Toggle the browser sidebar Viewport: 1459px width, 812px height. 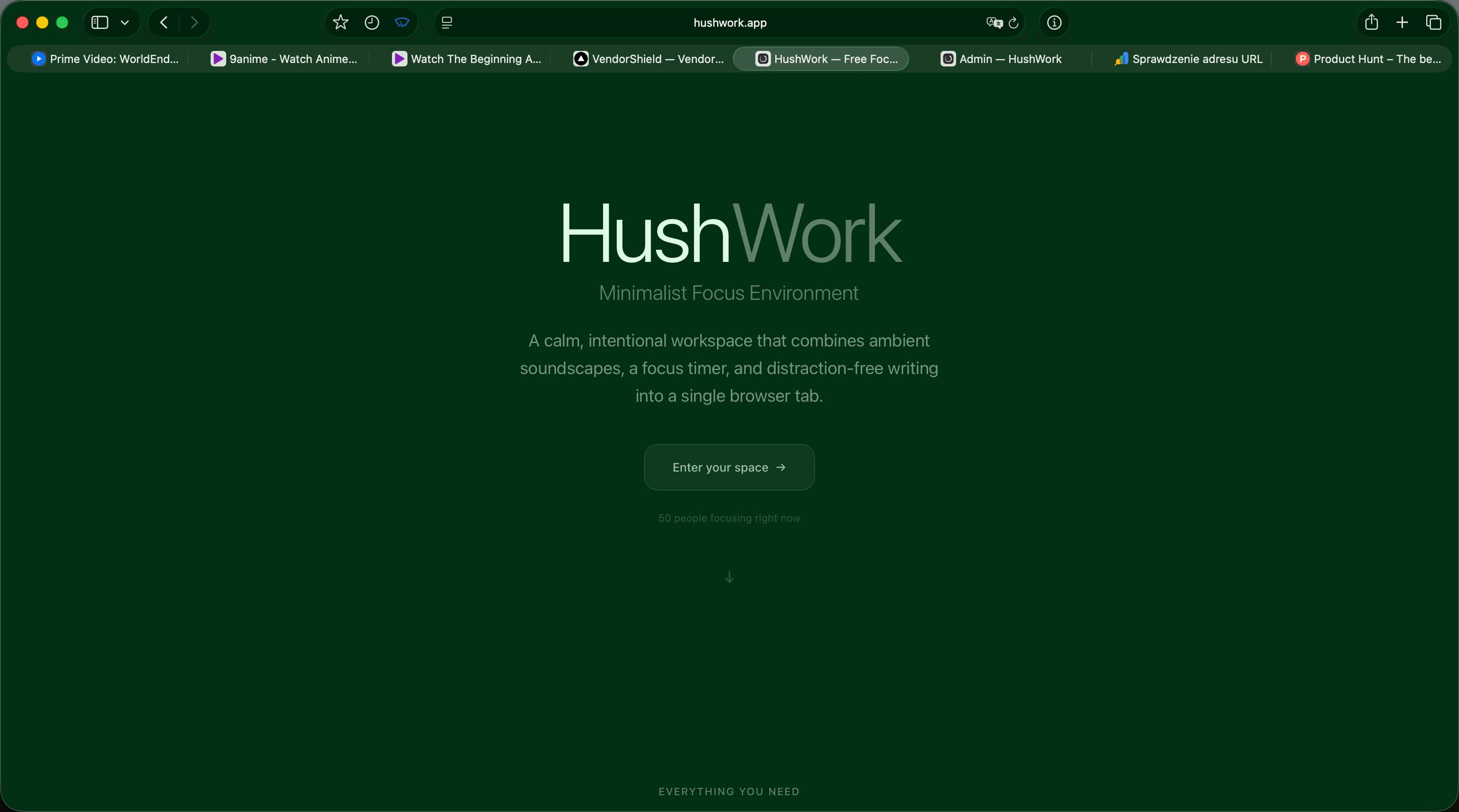99,22
